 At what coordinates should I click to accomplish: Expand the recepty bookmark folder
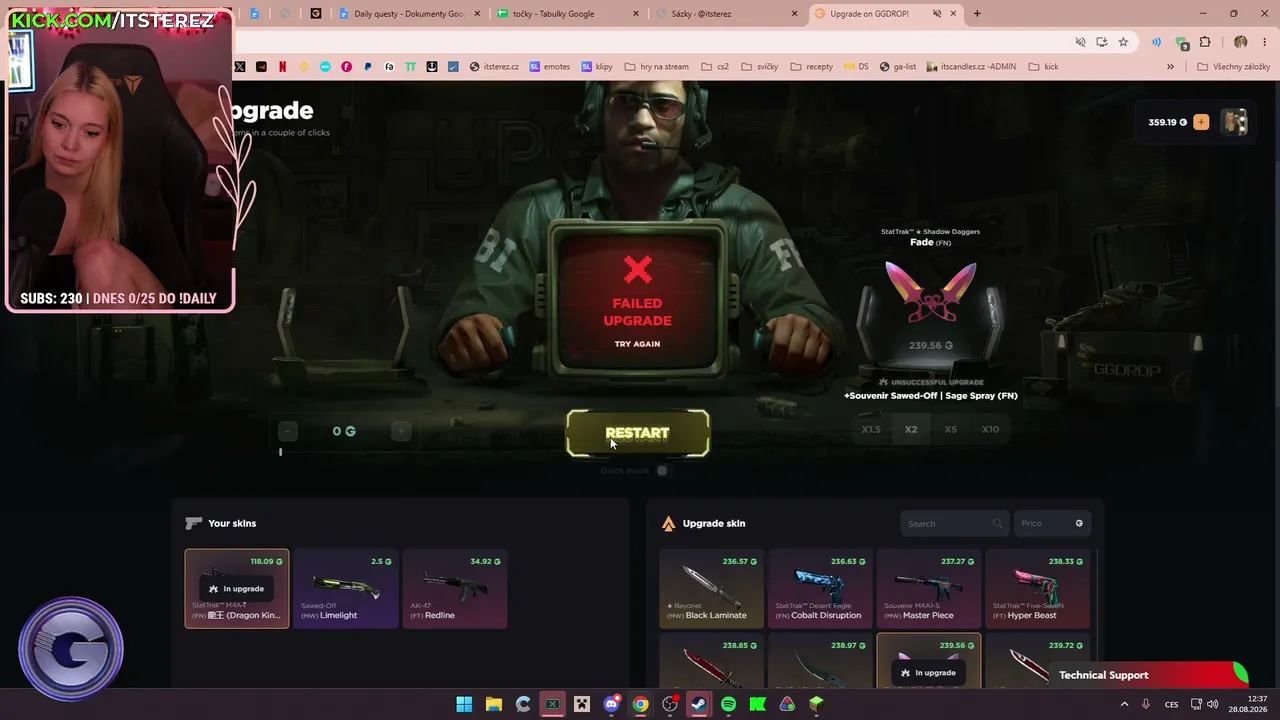812,67
